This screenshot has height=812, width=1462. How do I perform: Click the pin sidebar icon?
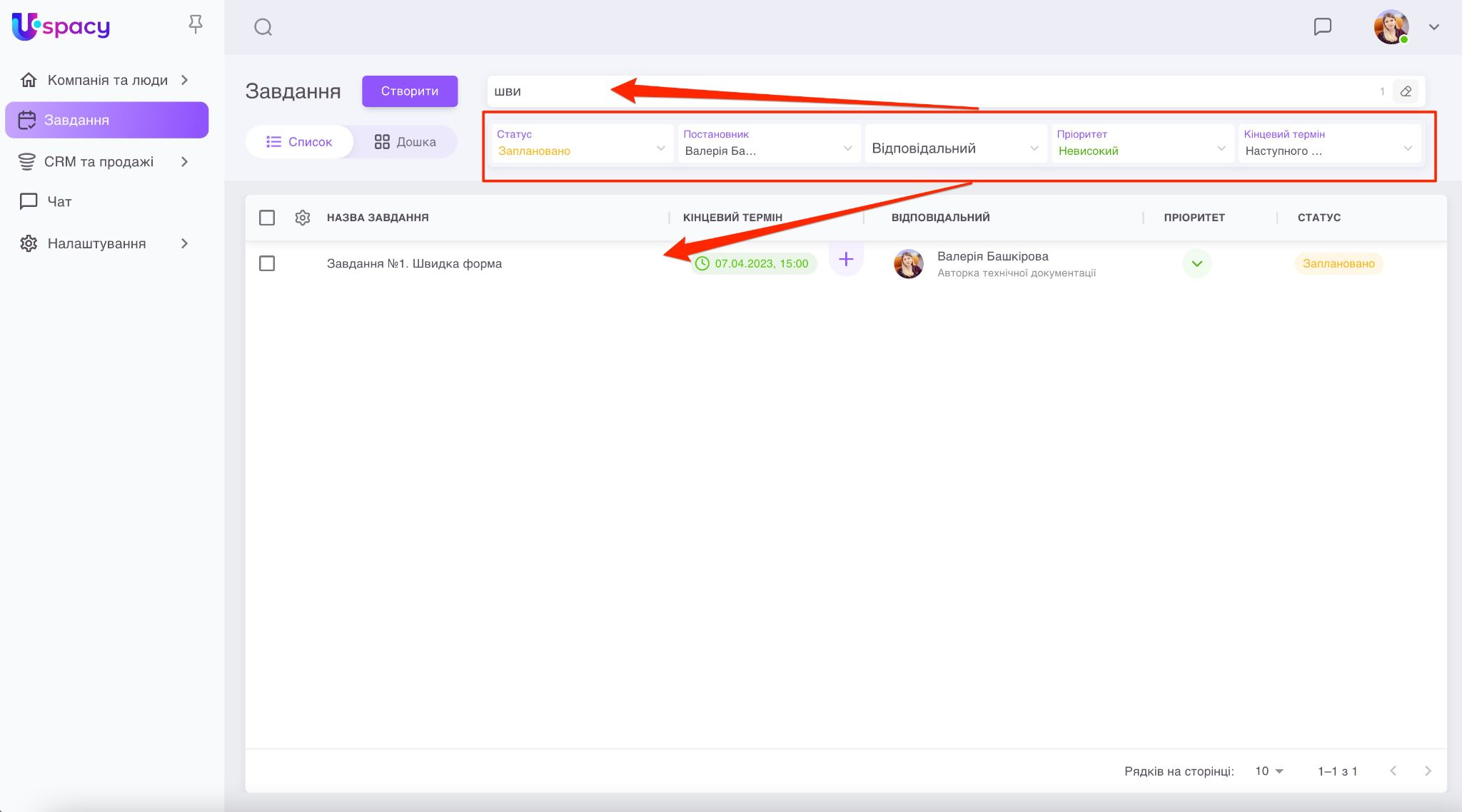(x=195, y=25)
